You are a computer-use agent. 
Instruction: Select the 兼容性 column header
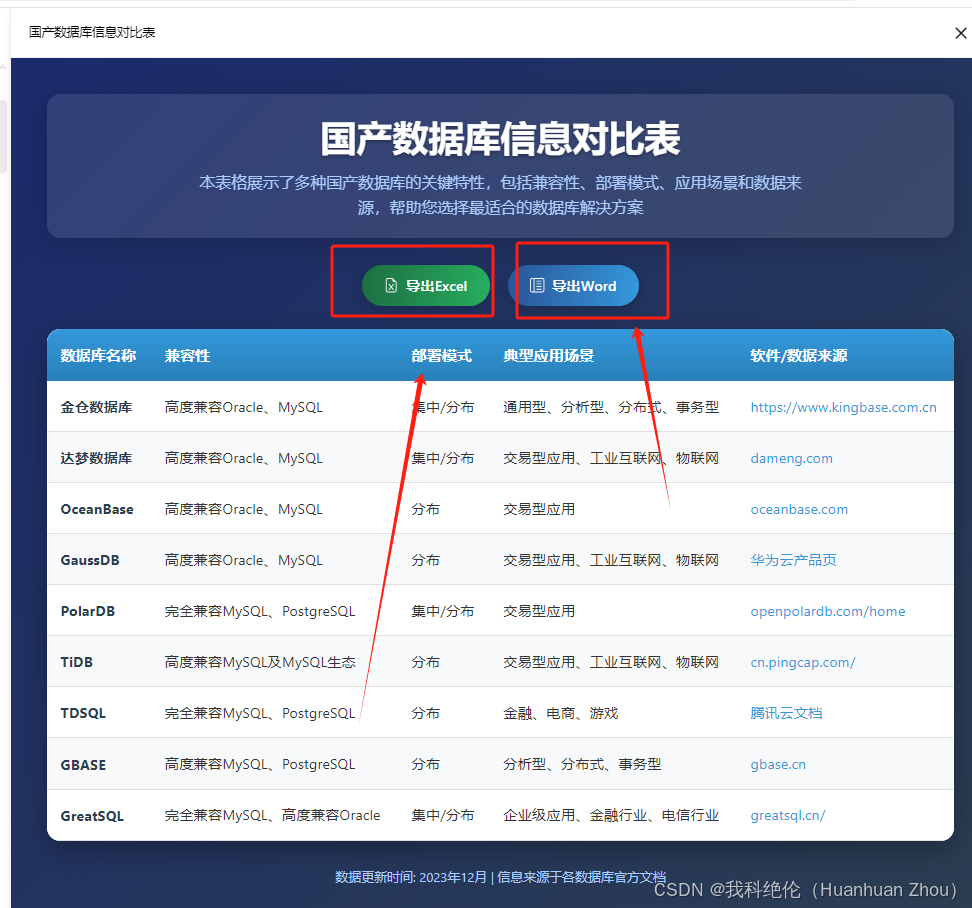point(187,356)
